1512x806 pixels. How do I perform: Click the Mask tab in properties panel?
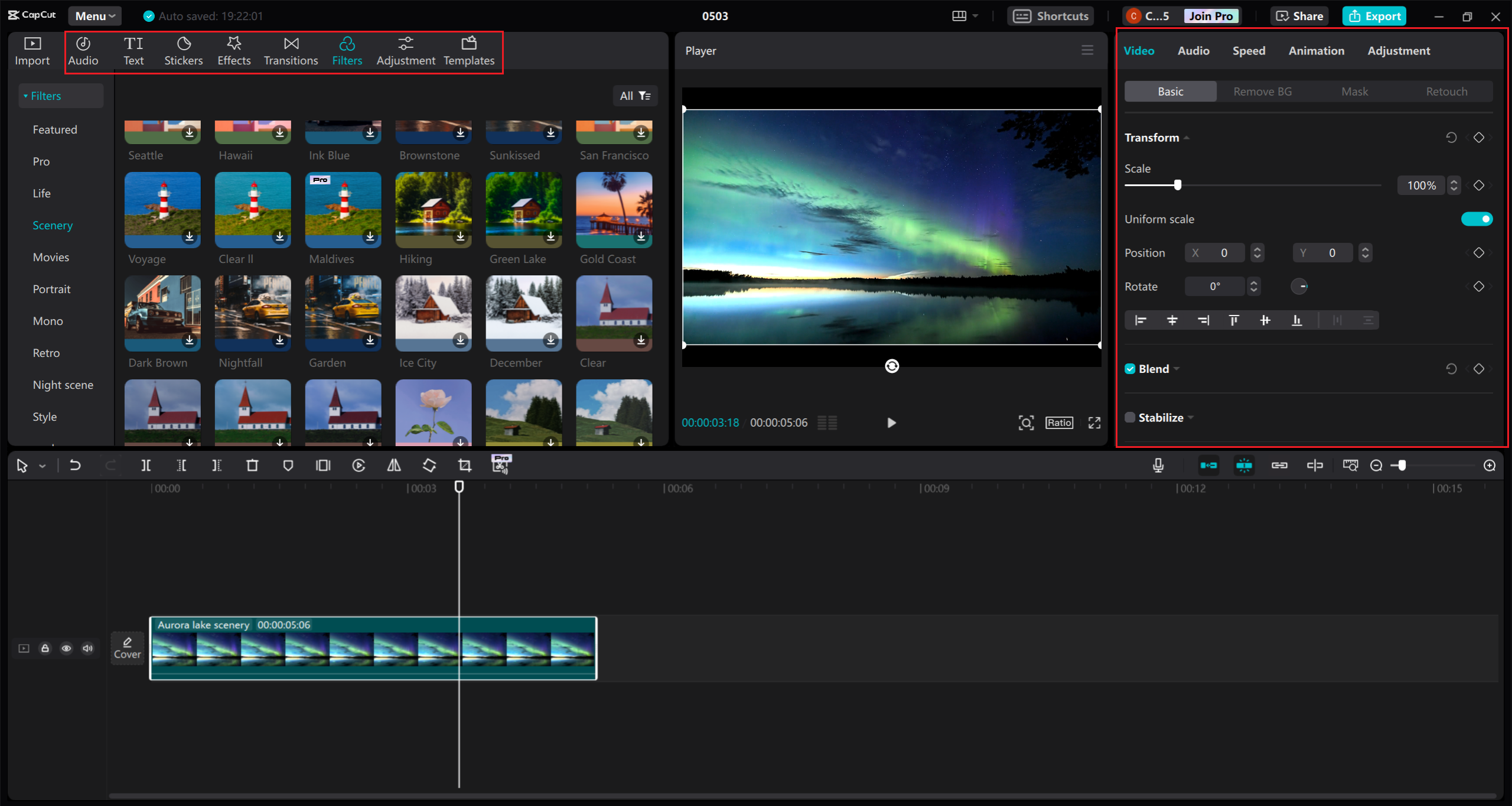1355,91
